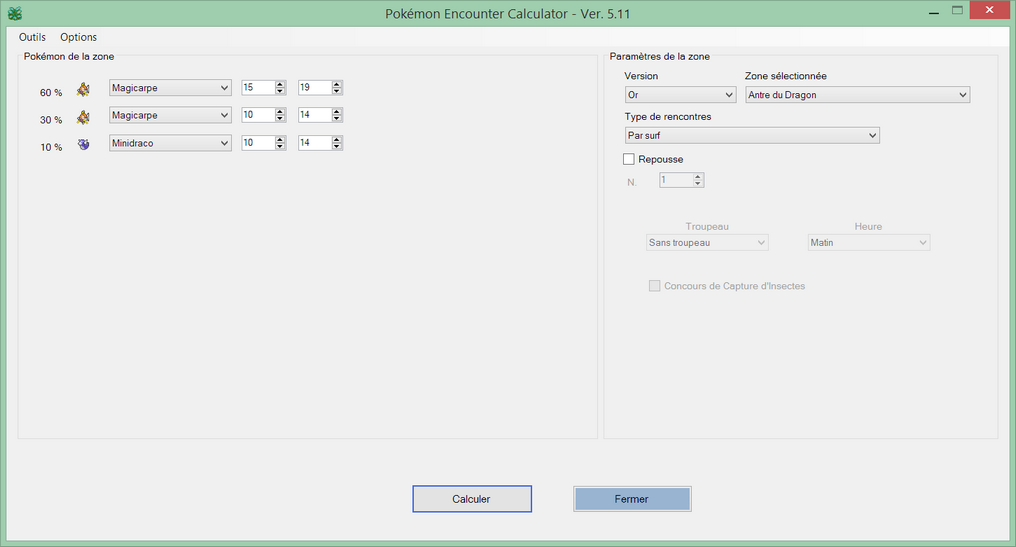Decrease the 60% row maximum level 19
The width and height of the screenshot is (1016, 547).
point(337,92)
